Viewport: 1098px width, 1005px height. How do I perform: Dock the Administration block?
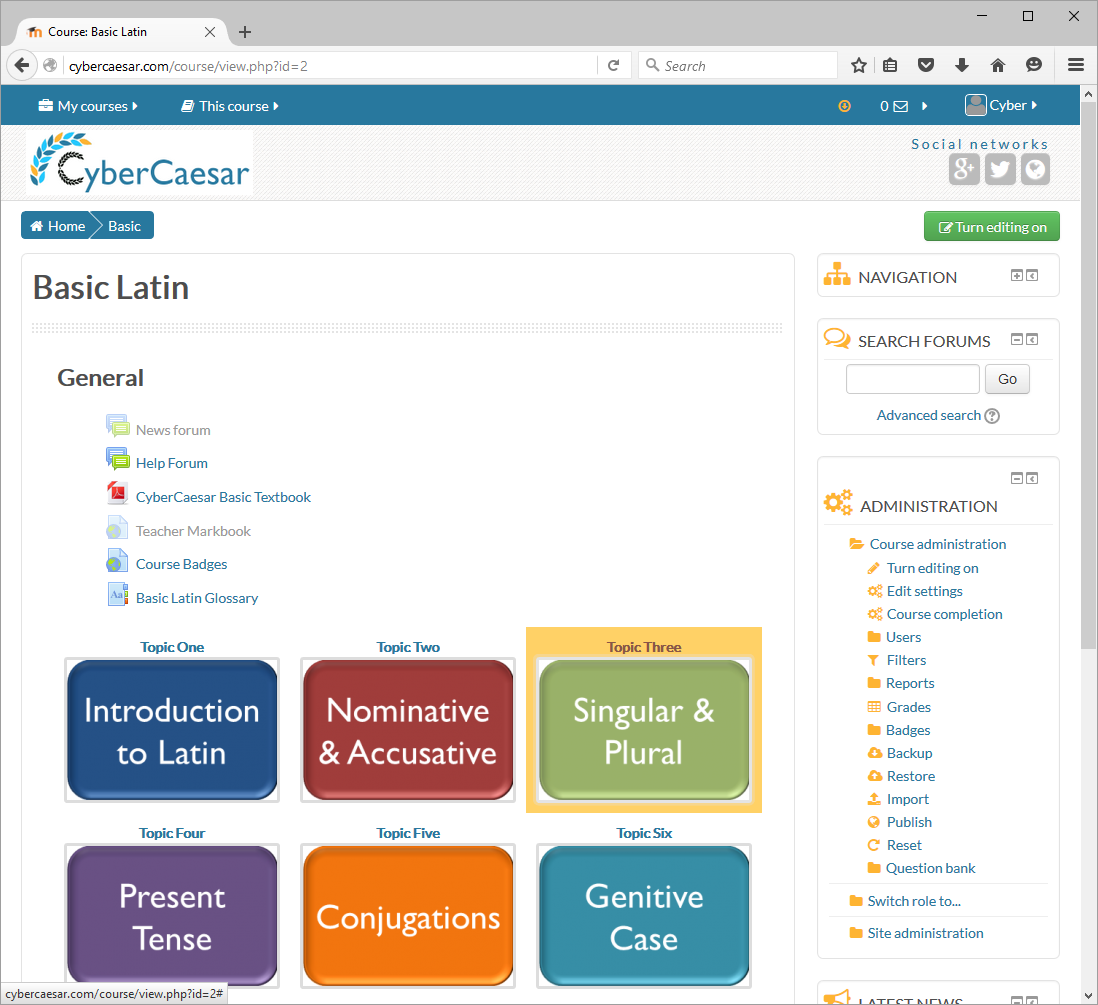[1032, 478]
